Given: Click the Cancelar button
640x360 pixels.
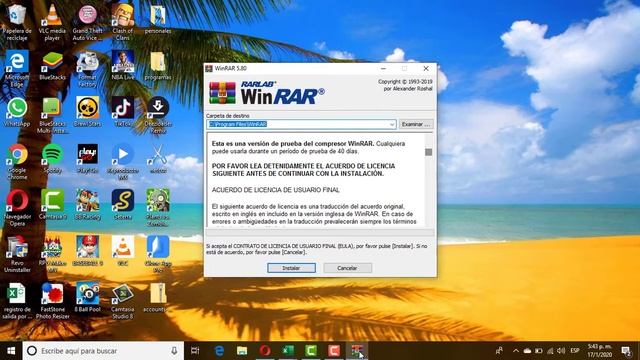Looking at the screenshot, I should pos(347,268).
